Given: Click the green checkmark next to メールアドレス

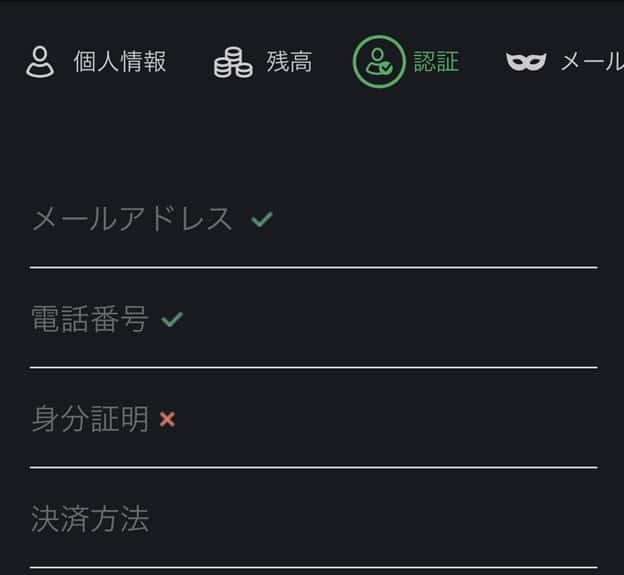Looking at the screenshot, I should click(x=262, y=219).
